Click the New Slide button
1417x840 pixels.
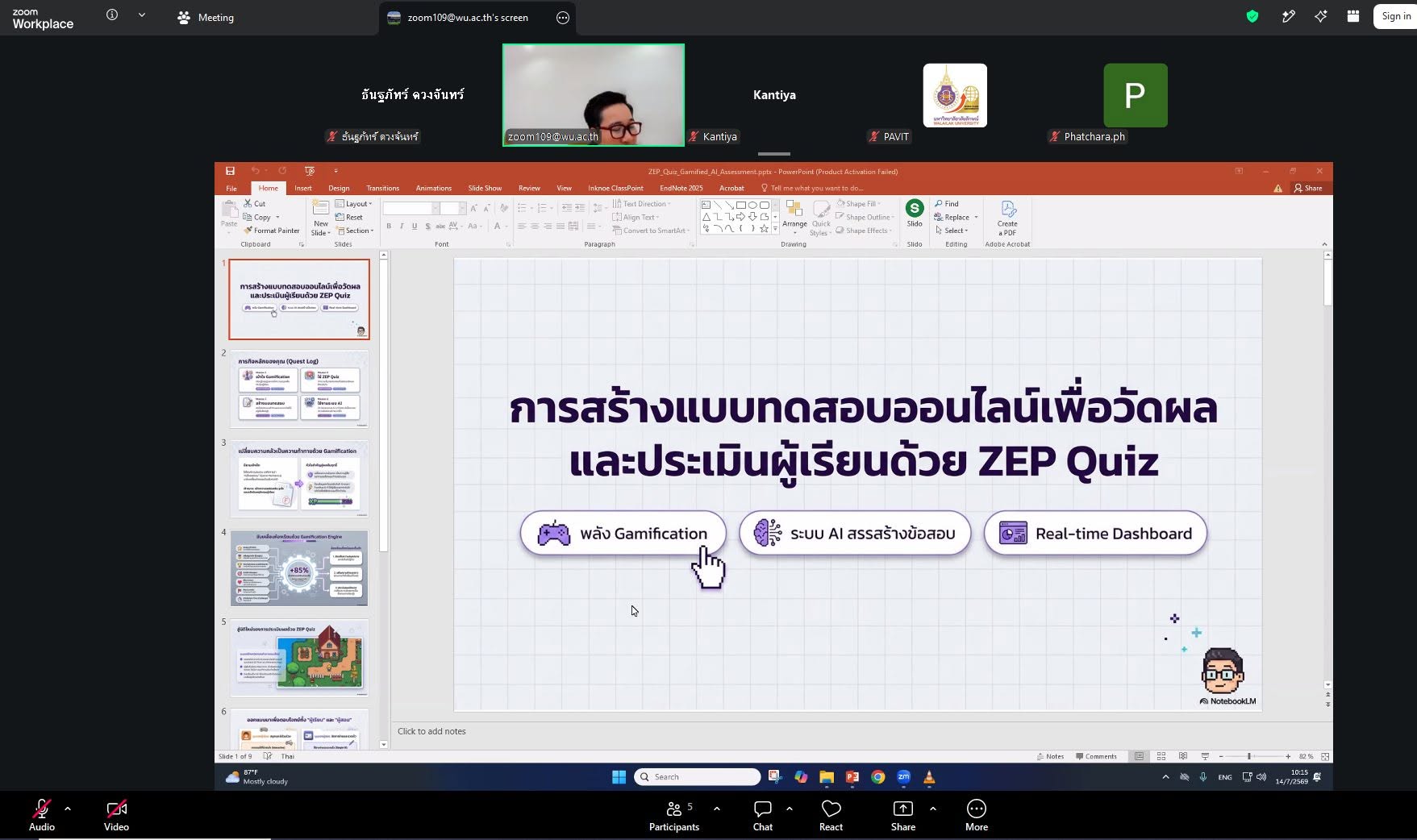coord(320,218)
